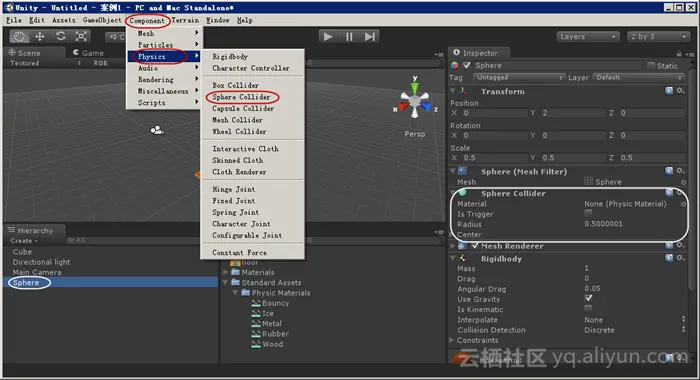Viewport: 700px width, 380px height.
Task: Toggle the Sphere object active checkbox
Action: pyautogui.click(x=467, y=66)
